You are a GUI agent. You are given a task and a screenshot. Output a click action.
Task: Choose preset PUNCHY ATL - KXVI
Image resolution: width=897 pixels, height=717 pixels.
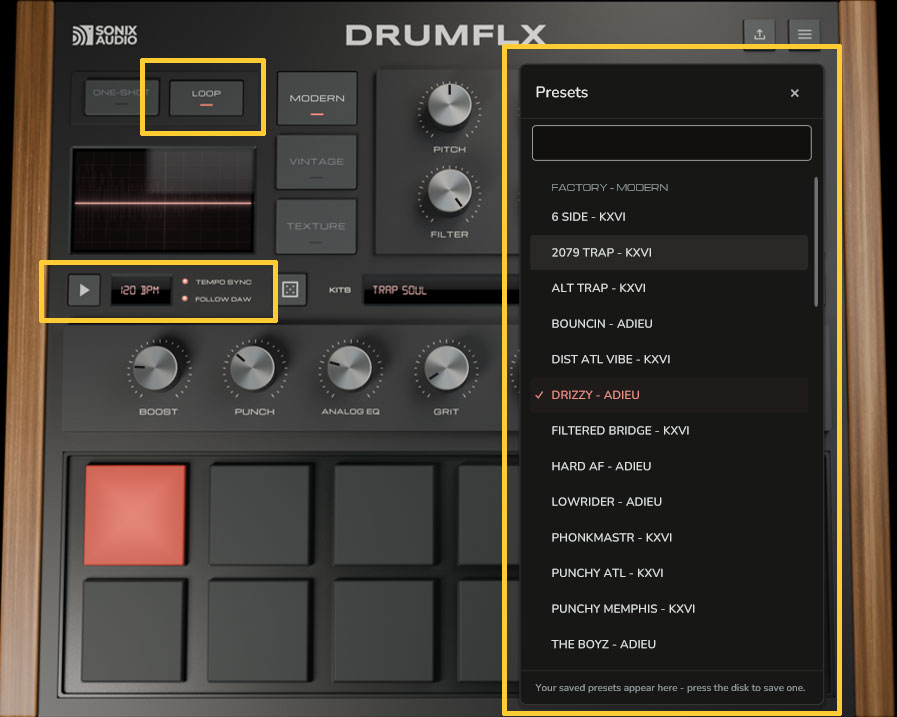click(x=669, y=573)
